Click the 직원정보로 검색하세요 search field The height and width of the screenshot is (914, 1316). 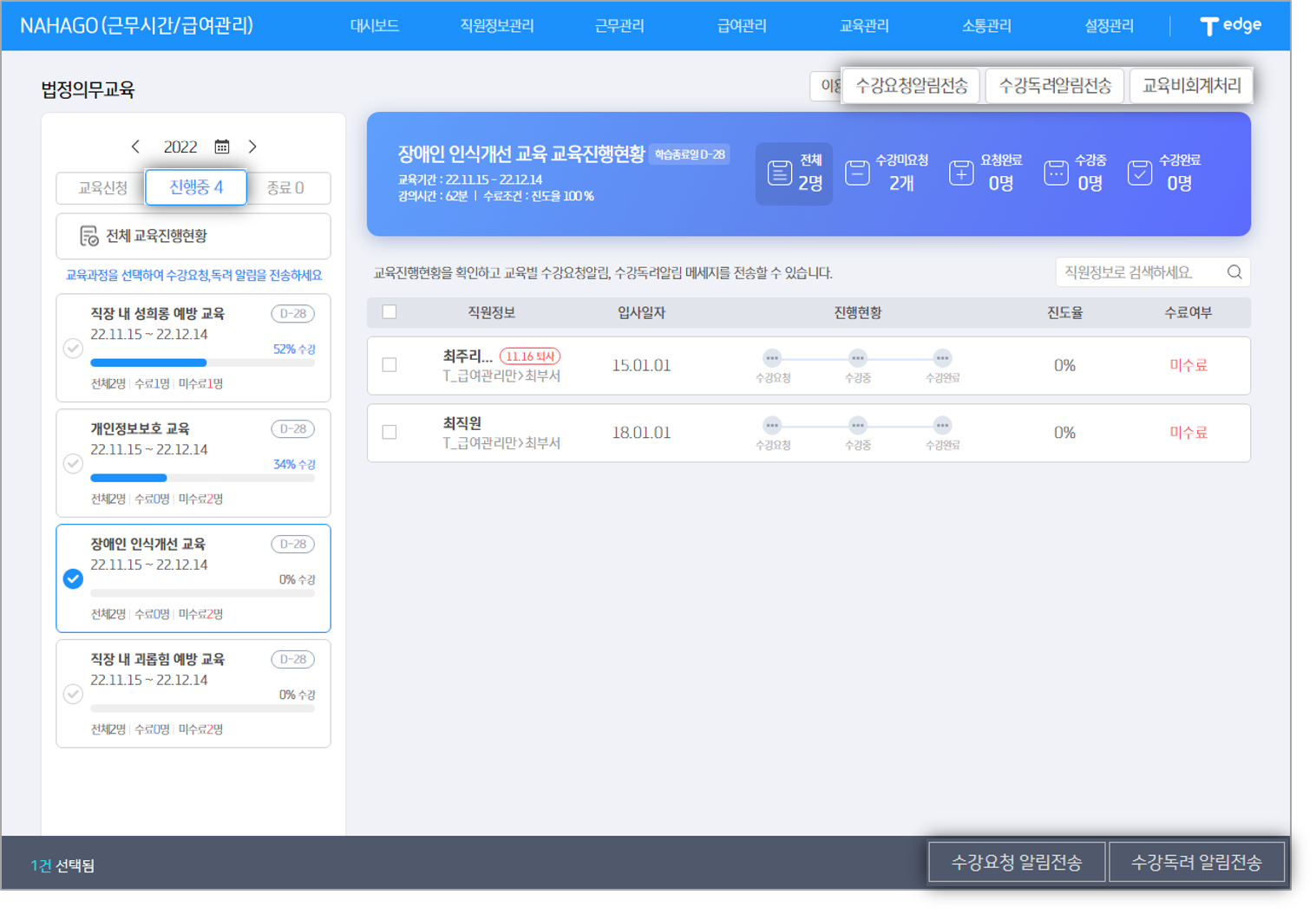[x=1153, y=272]
